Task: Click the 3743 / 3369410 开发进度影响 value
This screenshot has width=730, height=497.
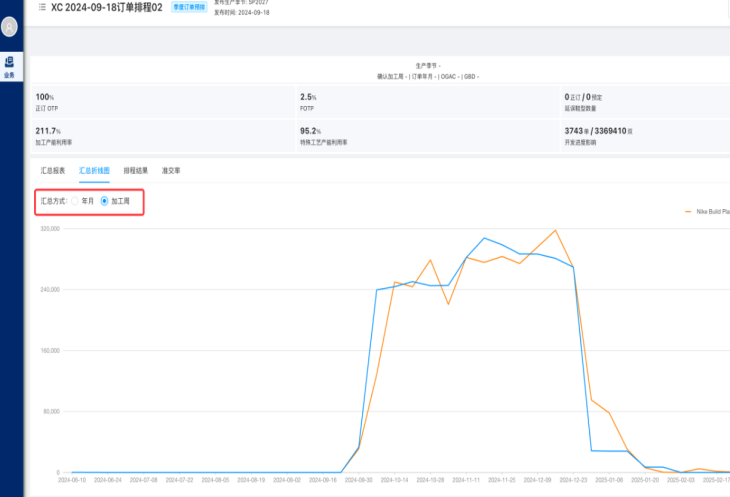Action: pyautogui.click(x=599, y=131)
